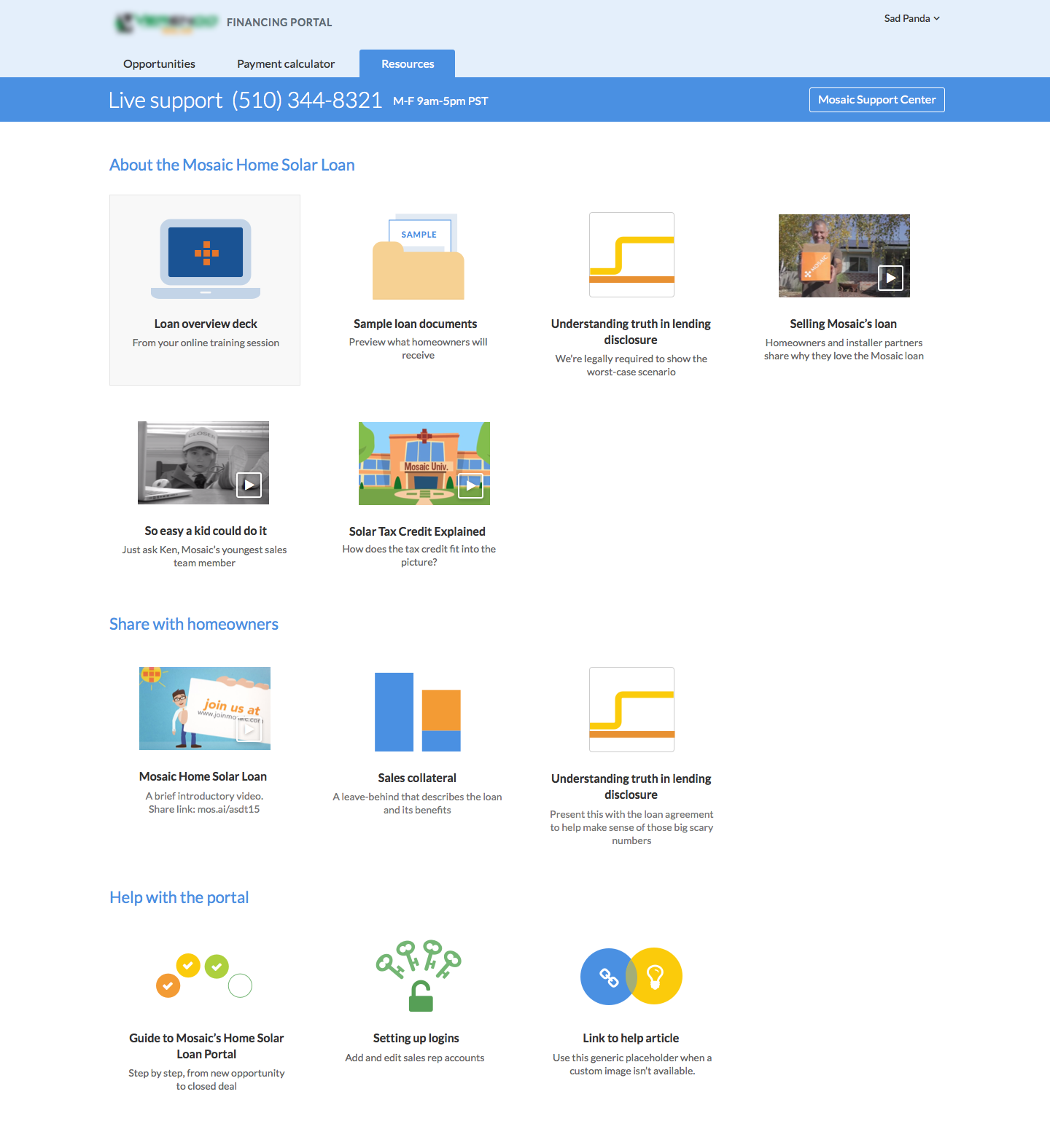Open Solar Tax Credit Explained title
The height and width of the screenshot is (1148, 1050).
point(417,531)
